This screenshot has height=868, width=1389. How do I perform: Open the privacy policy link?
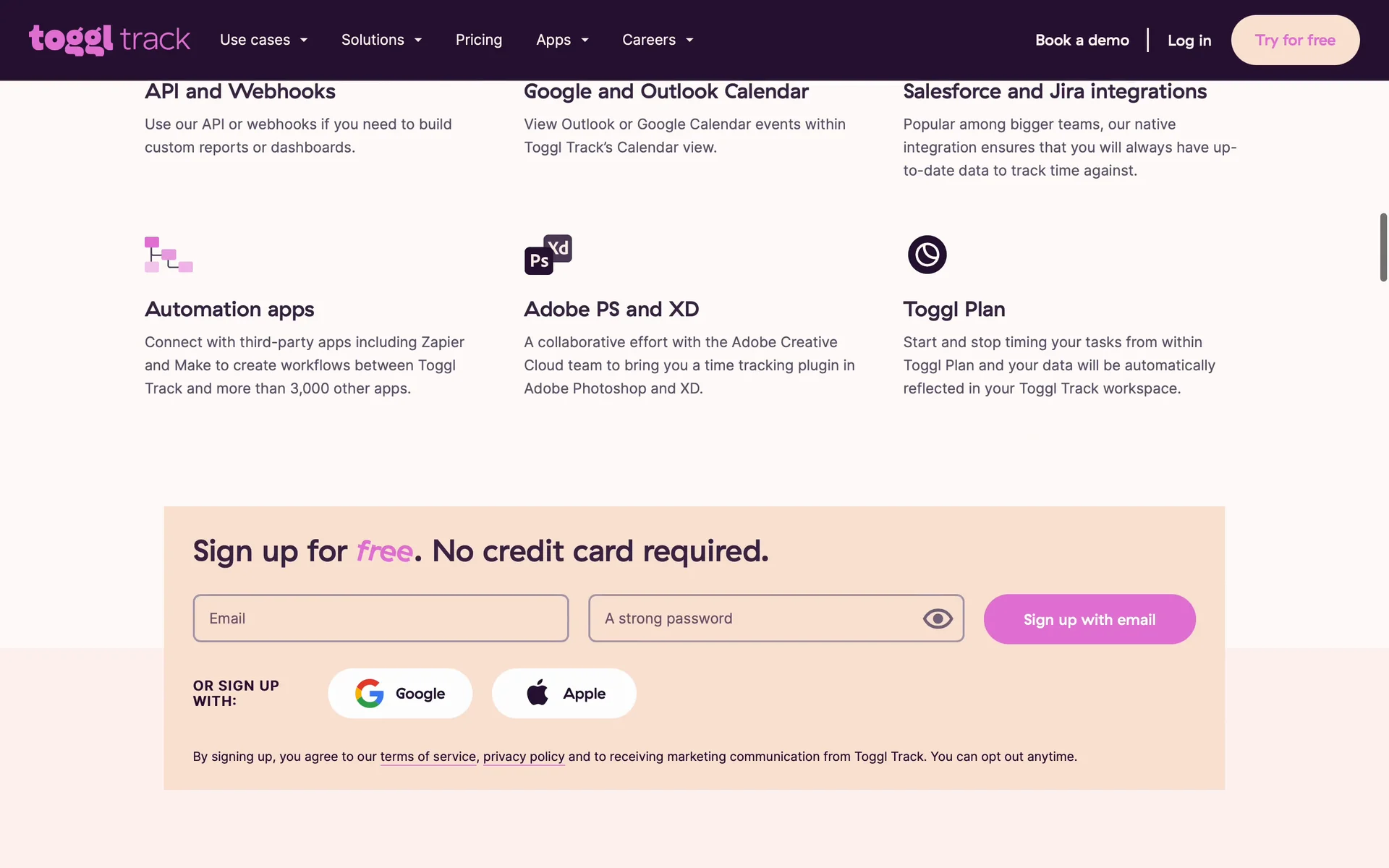tap(524, 757)
